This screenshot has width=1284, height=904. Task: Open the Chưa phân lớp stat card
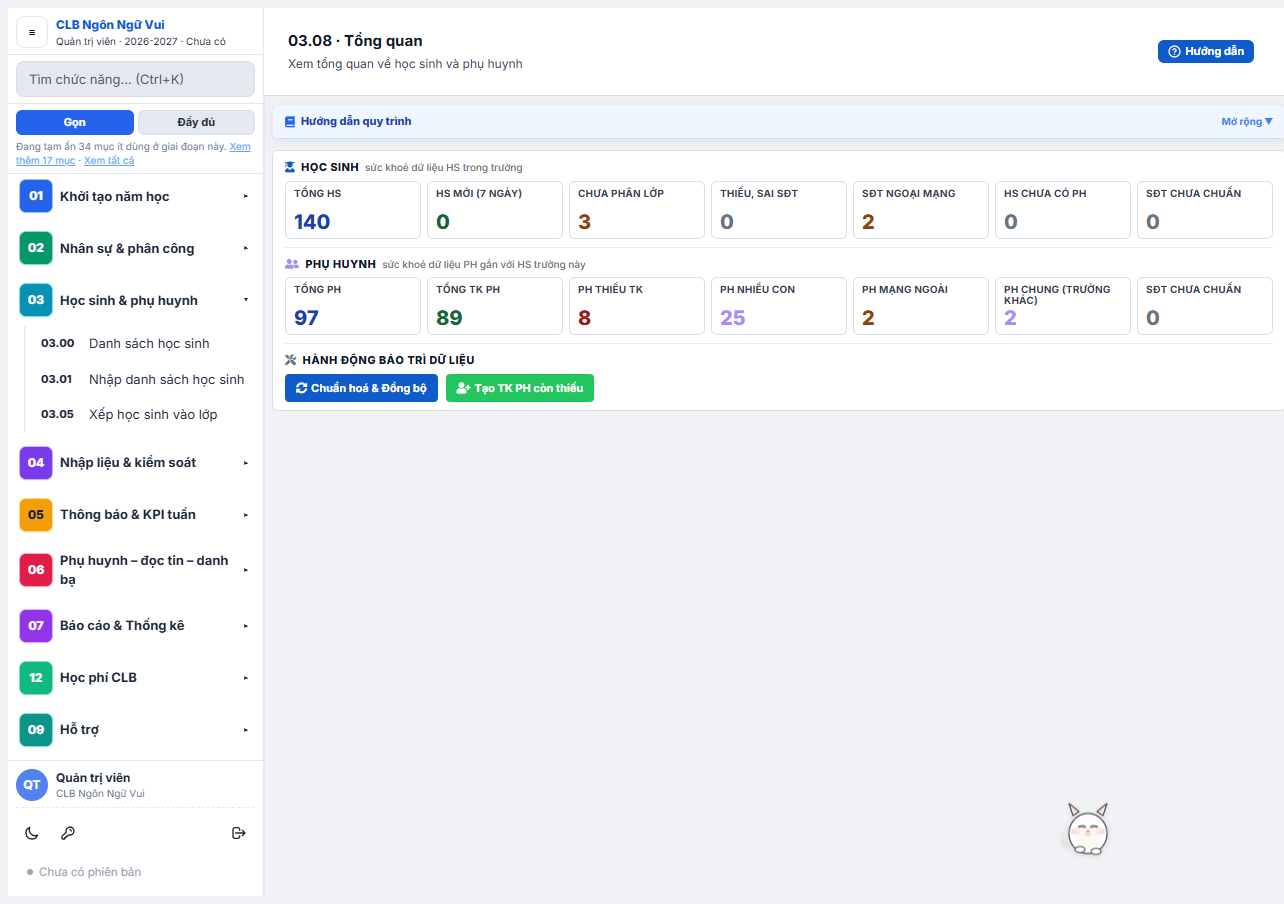click(637, 210)
